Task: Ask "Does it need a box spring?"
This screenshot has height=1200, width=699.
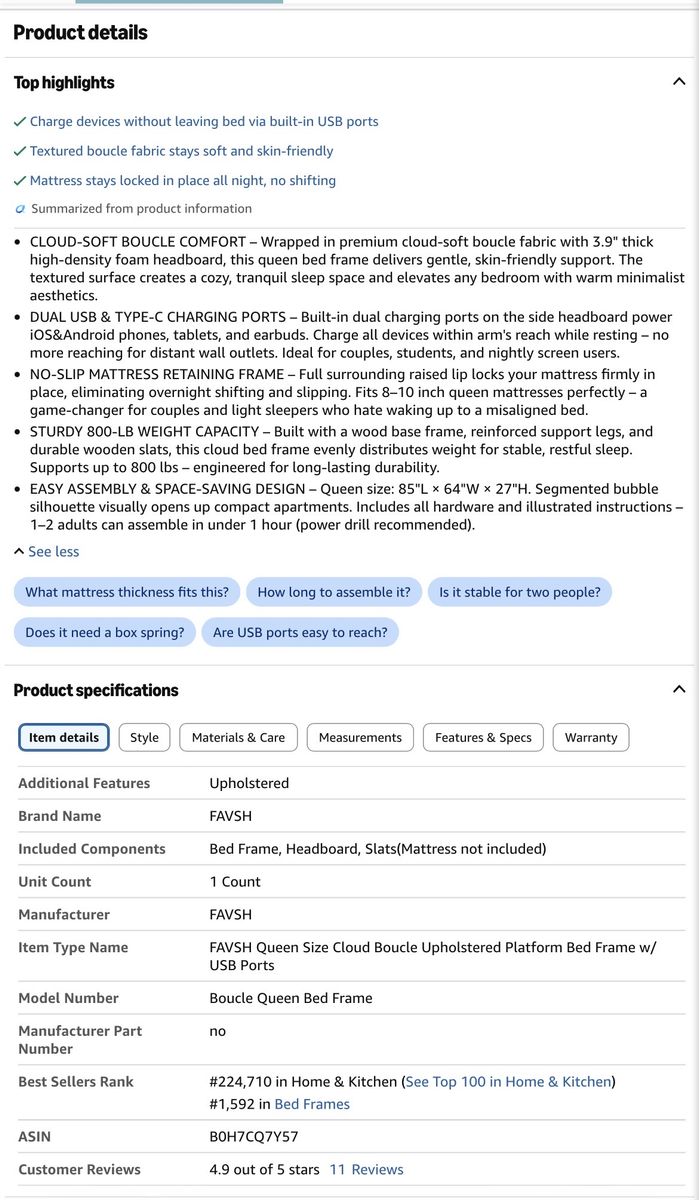Action: click(x=105, y=632)
